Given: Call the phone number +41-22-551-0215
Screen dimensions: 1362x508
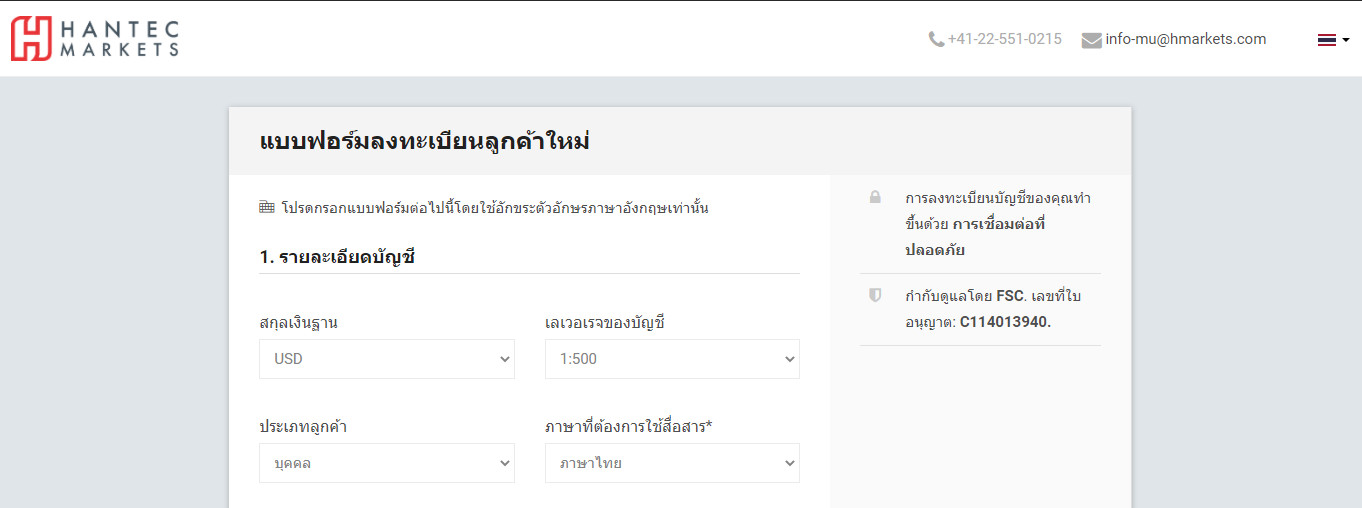Looking at the screenshot, I should point(1005,40).
